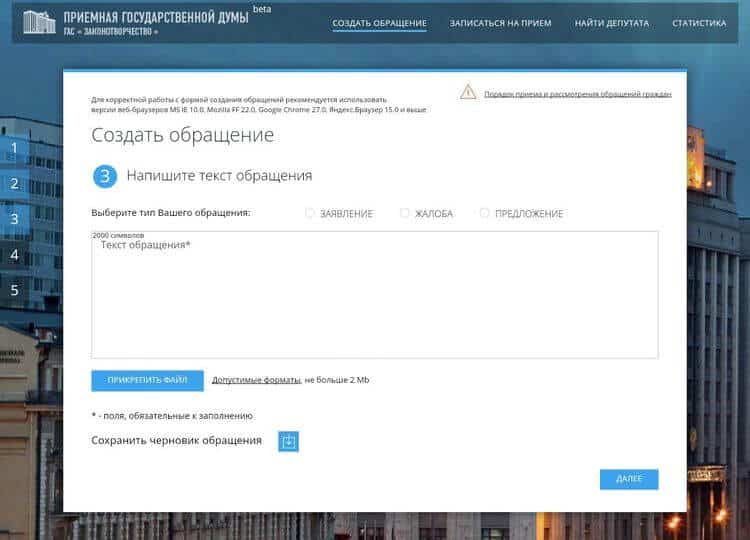750x540 pixels.
Task: Click the warning triangle icon
Action: [468, 92]
